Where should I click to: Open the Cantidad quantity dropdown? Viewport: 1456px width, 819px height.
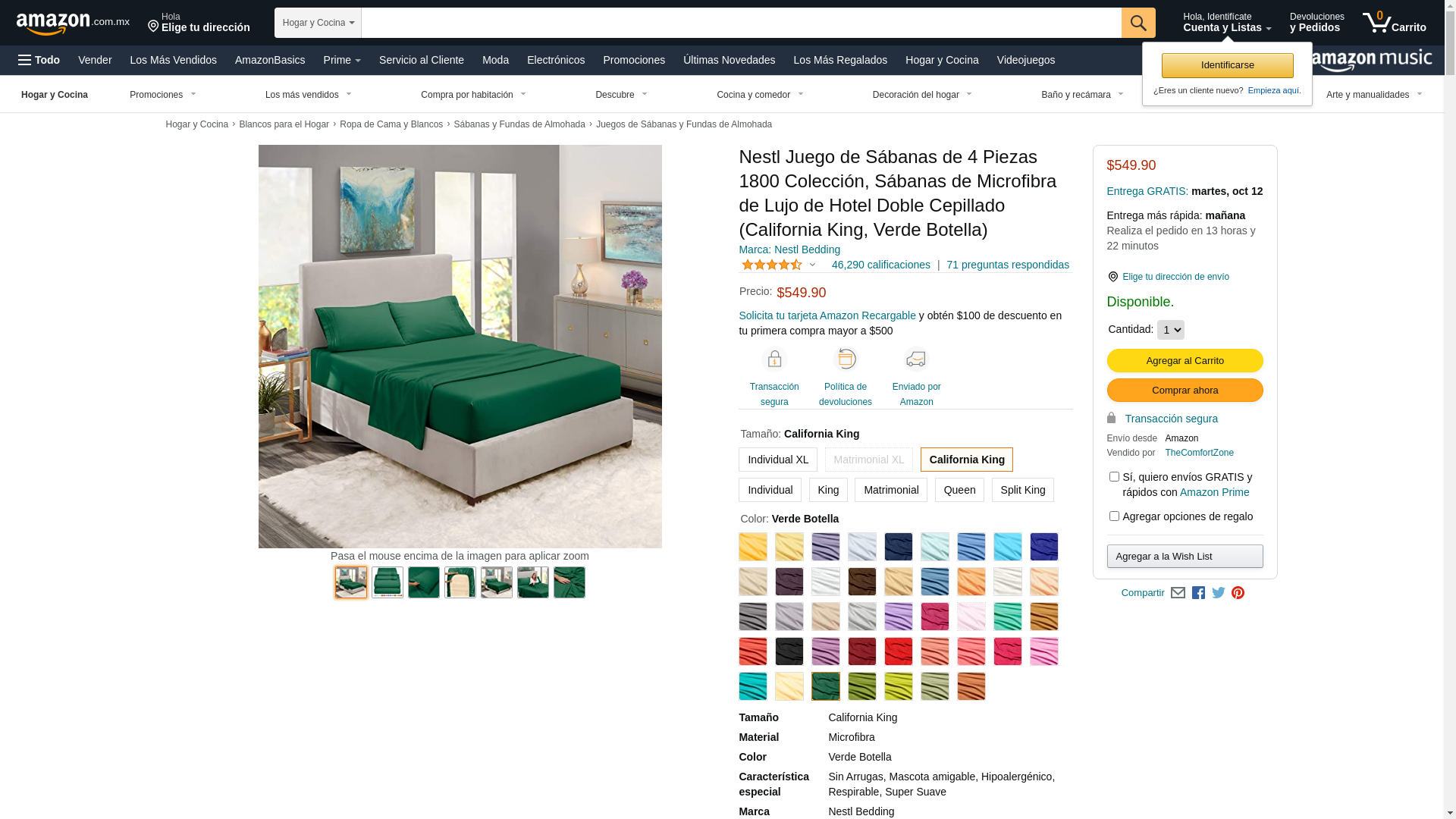[x=1170, y=330]
